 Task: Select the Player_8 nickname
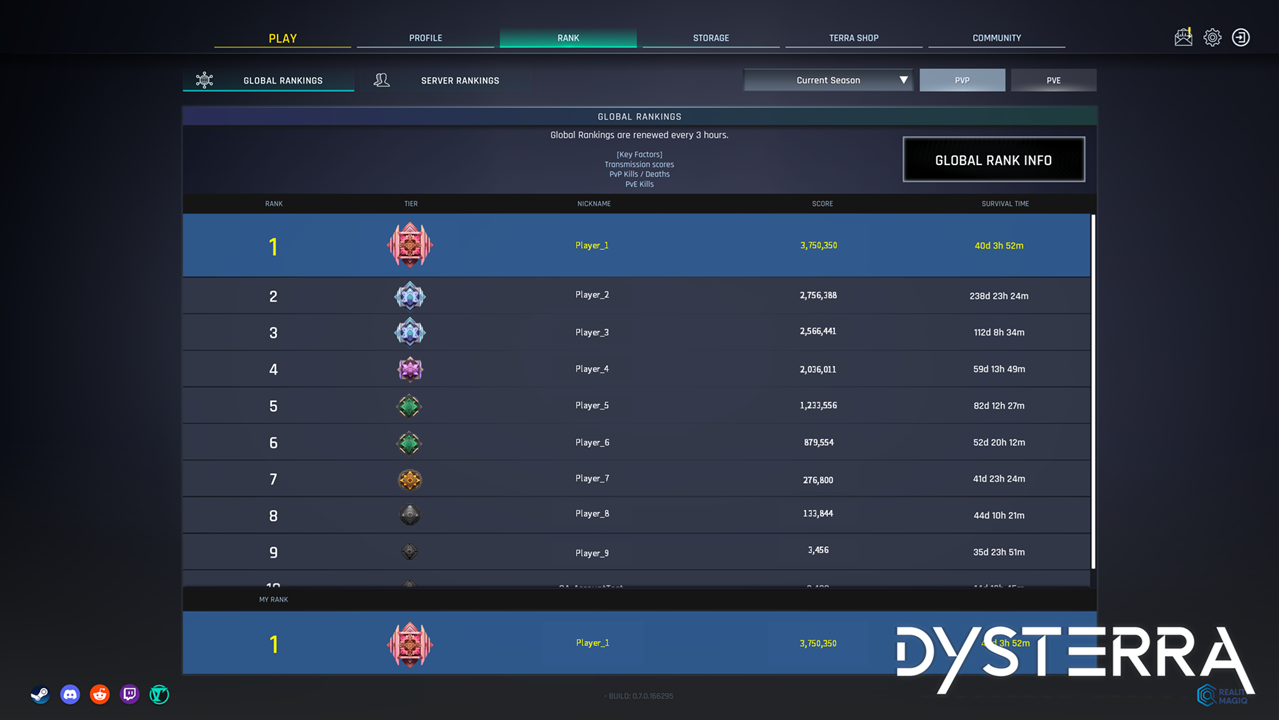click(592, 514)
